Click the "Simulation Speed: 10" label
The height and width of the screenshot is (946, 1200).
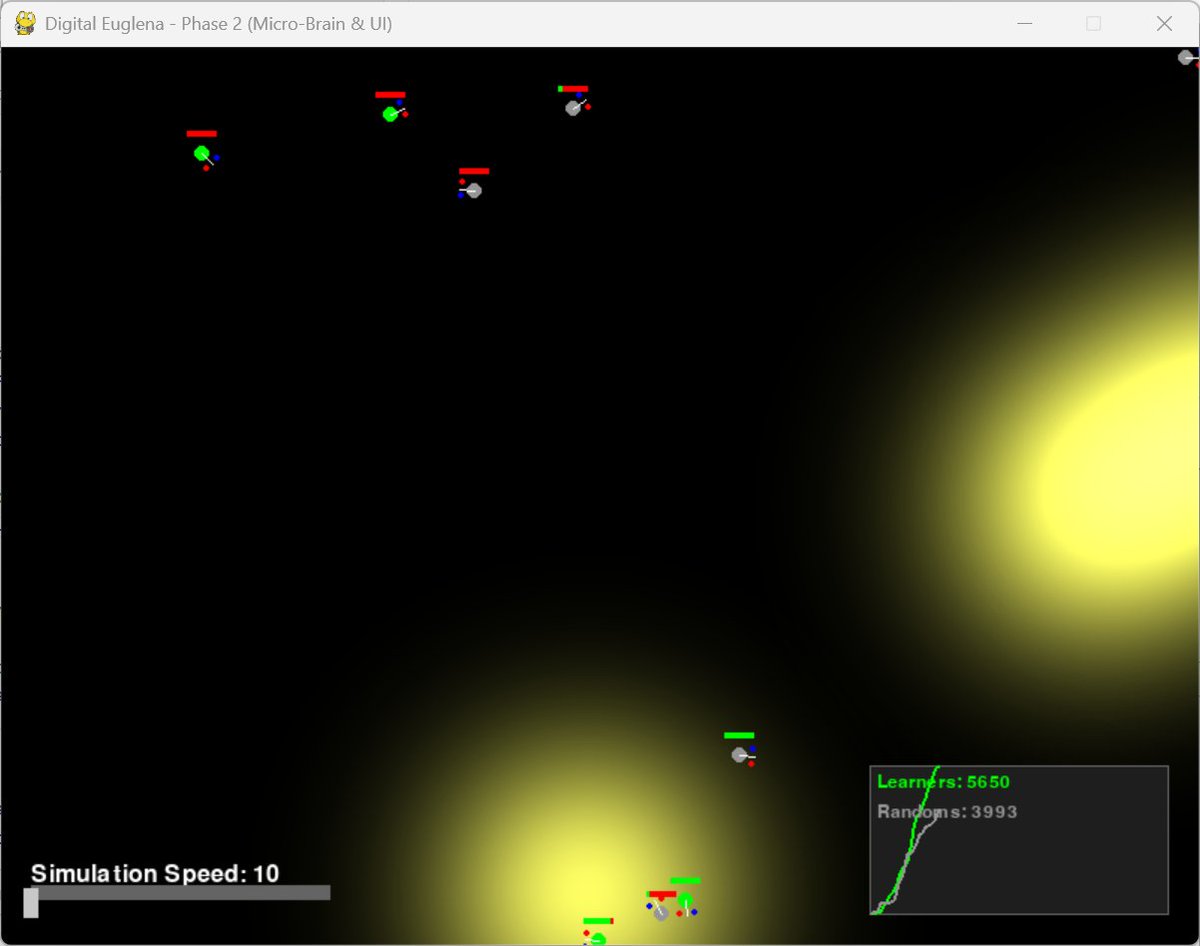tap(155, 873)
